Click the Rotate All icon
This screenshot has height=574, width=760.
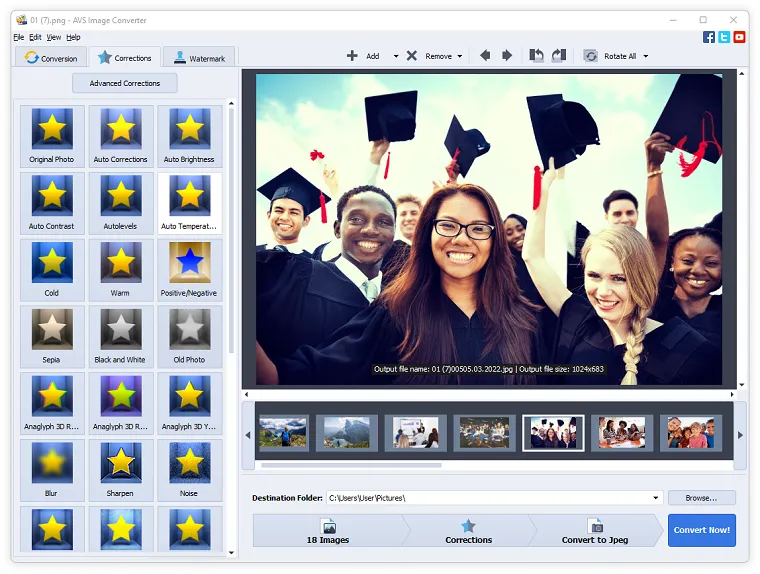pyautogui.click(x=590, y=56)
